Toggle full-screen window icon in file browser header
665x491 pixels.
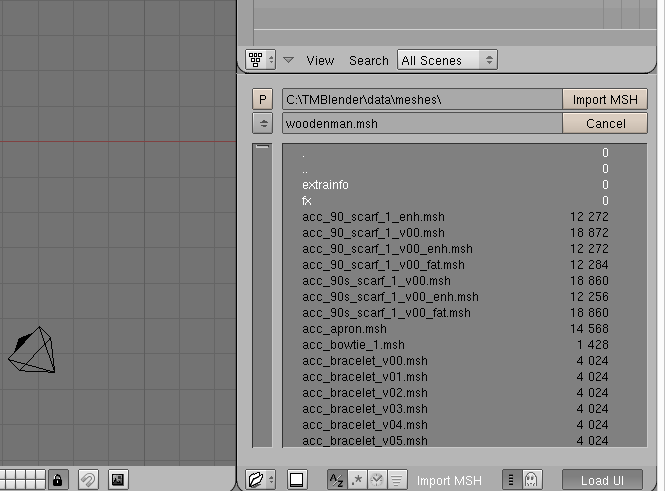[x=296, y=480]
